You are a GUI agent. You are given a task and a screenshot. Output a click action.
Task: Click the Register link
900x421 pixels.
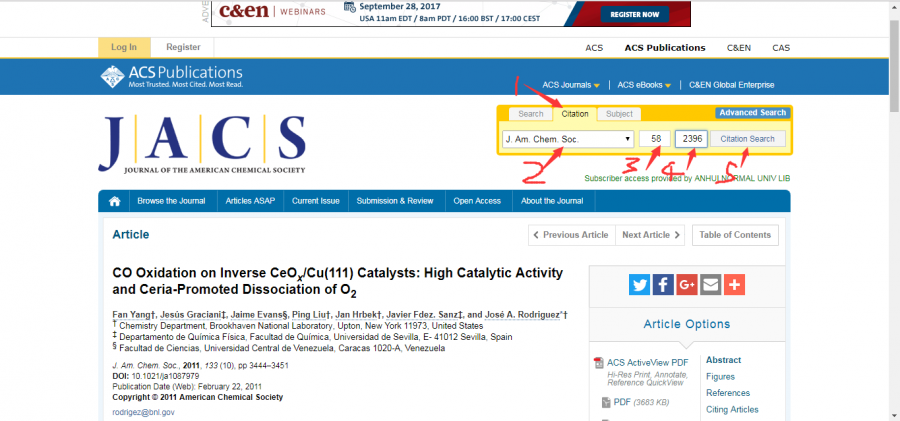tap(183, 47)
